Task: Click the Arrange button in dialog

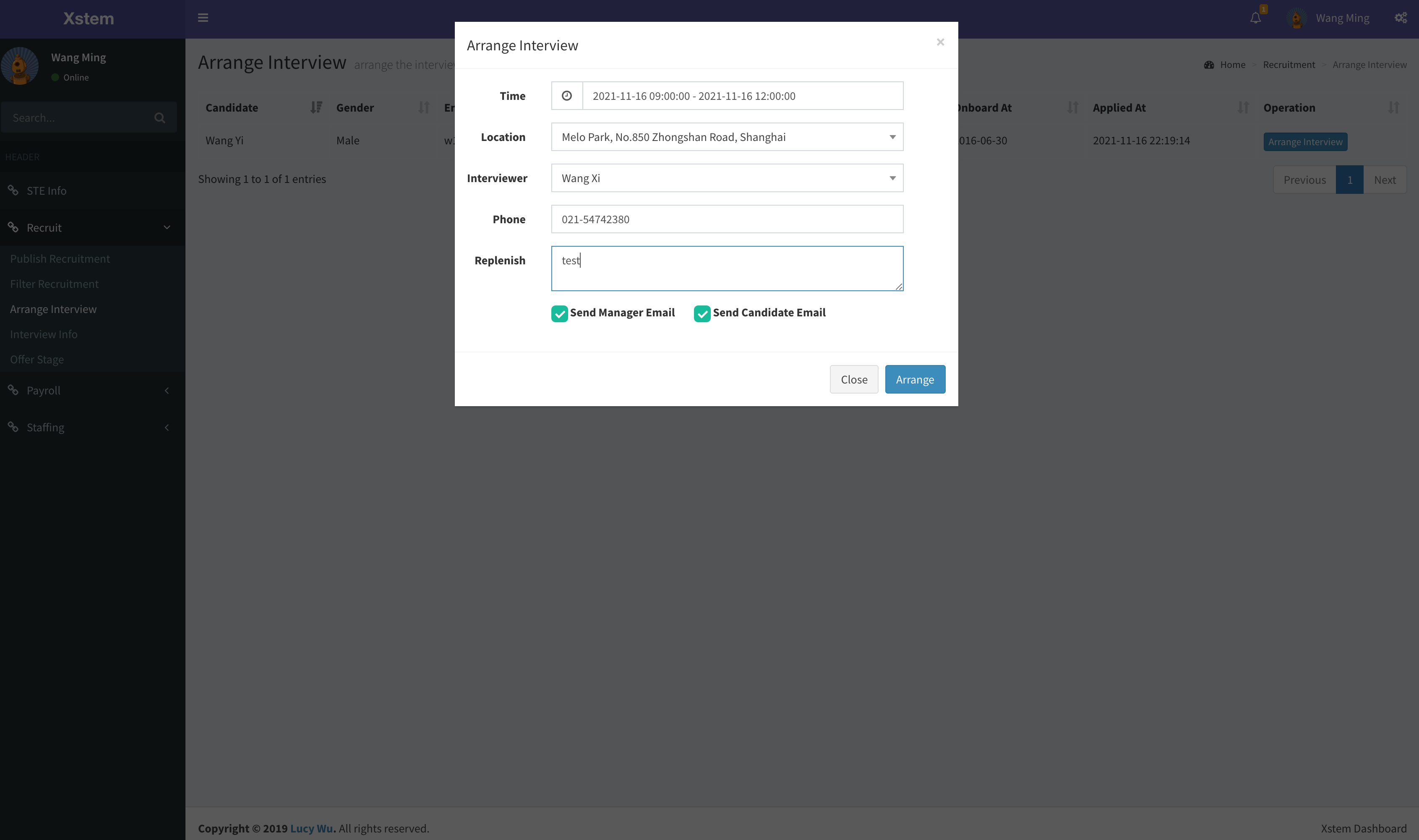Action: click(x=915, y=379)
